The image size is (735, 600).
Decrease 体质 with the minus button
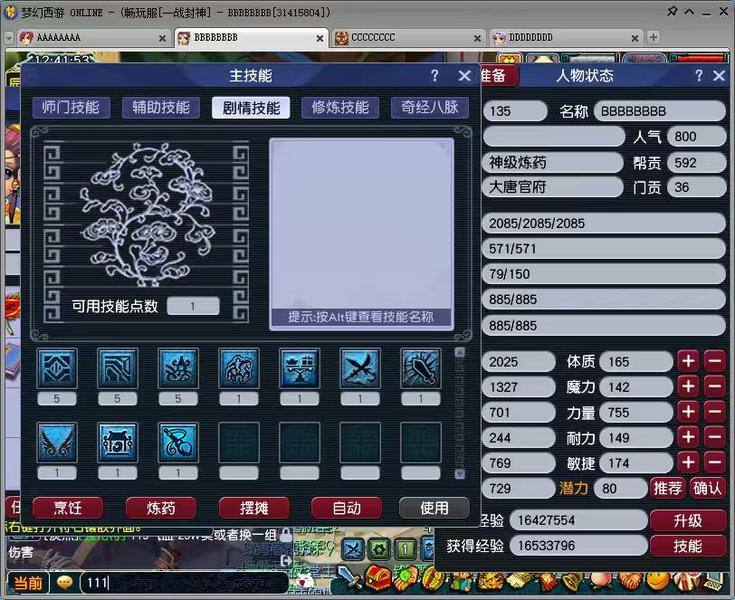[x=715, y=361]
